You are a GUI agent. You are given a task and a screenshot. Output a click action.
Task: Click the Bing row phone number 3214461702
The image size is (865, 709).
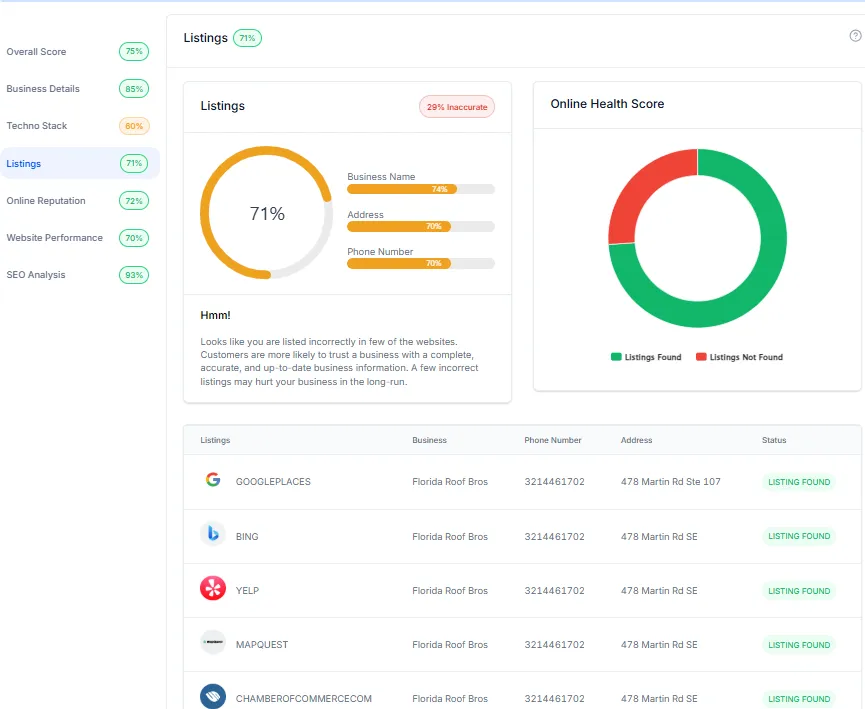[x=554, y=536]
